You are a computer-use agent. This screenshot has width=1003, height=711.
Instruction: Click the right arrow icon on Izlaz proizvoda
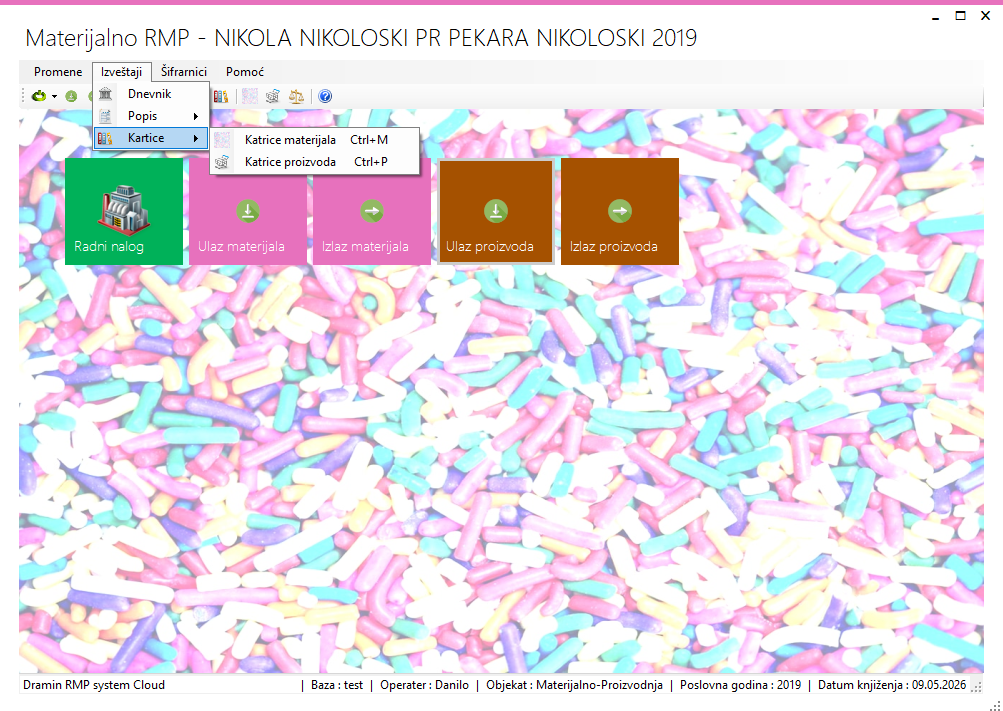620,211
